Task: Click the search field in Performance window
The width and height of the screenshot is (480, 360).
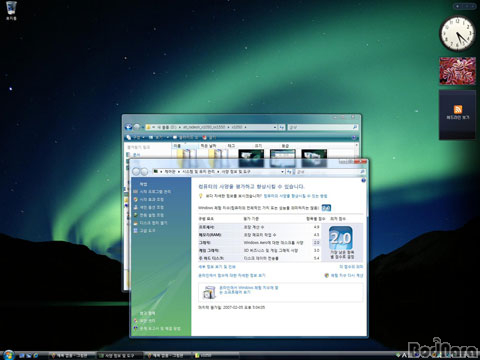Action: [329, 172]
